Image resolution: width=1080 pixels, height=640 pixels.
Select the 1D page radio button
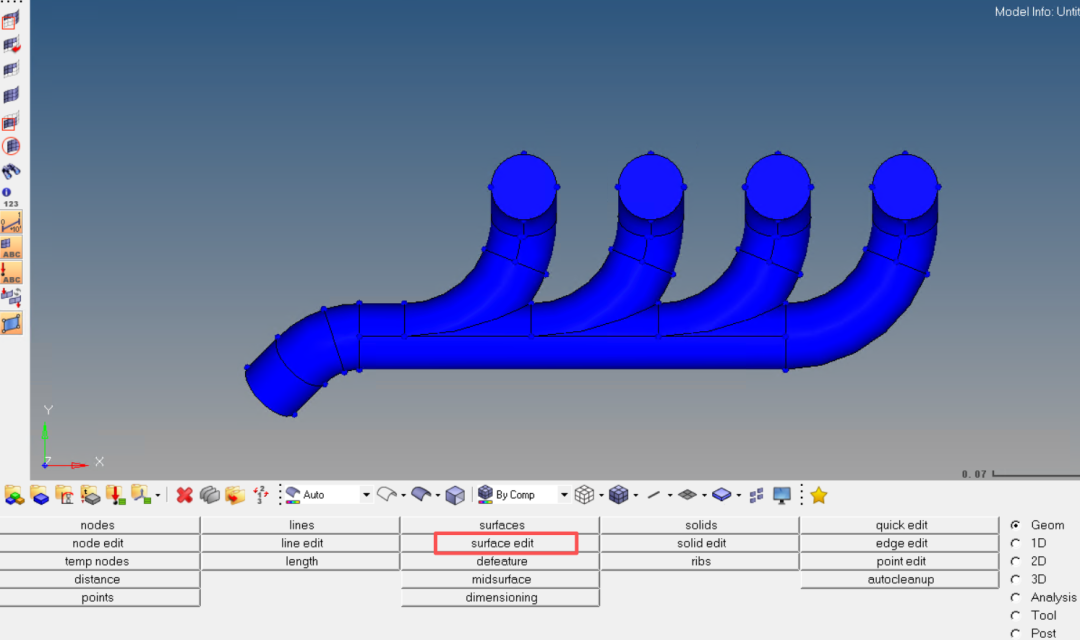pos(1015,543)
